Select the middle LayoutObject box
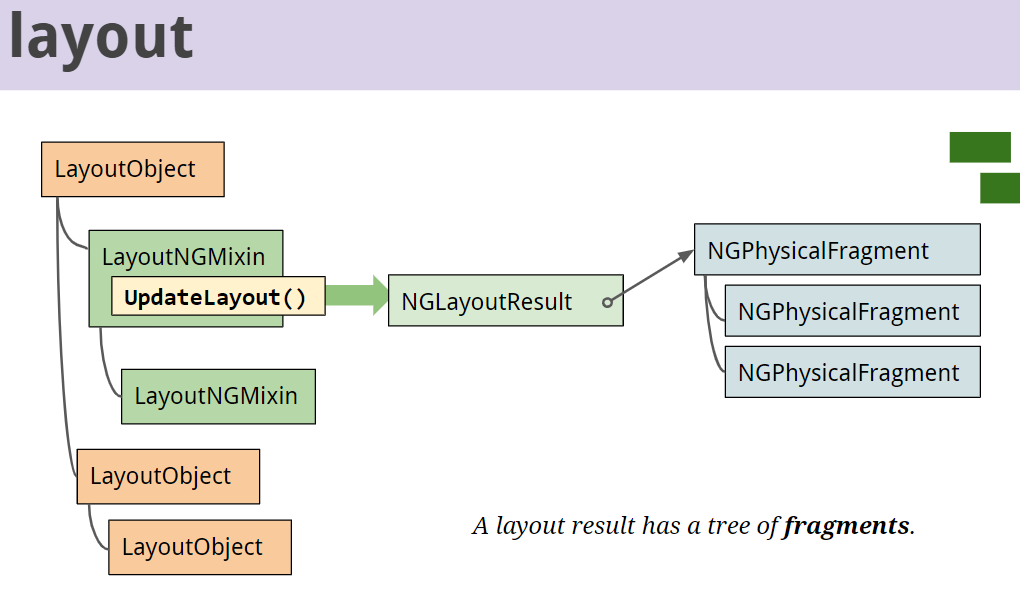This screenshot has height=606, width=1020. click(167, 476)
